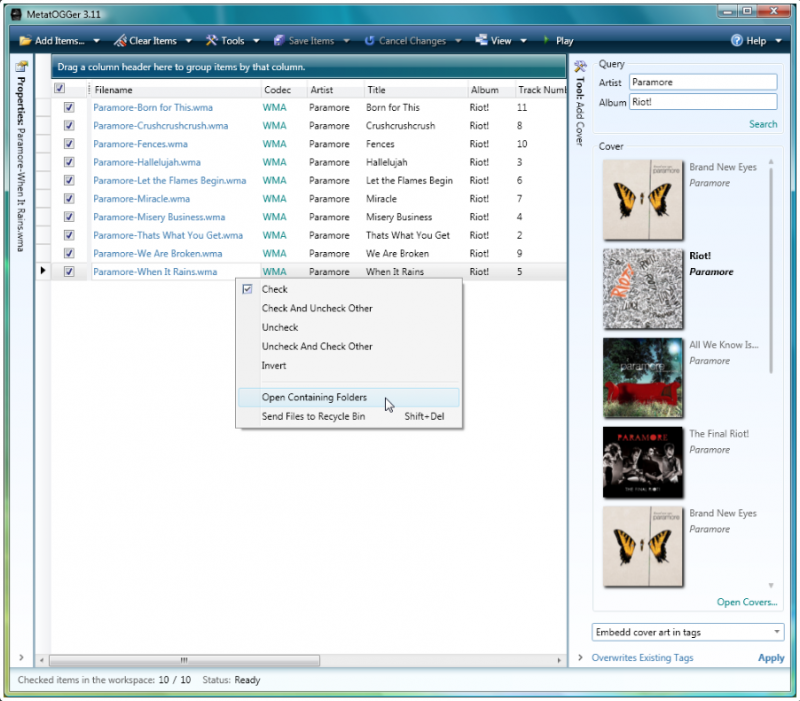Click the View toolbar icon
This screenshot has width=800, height=701.
point(481,41)
